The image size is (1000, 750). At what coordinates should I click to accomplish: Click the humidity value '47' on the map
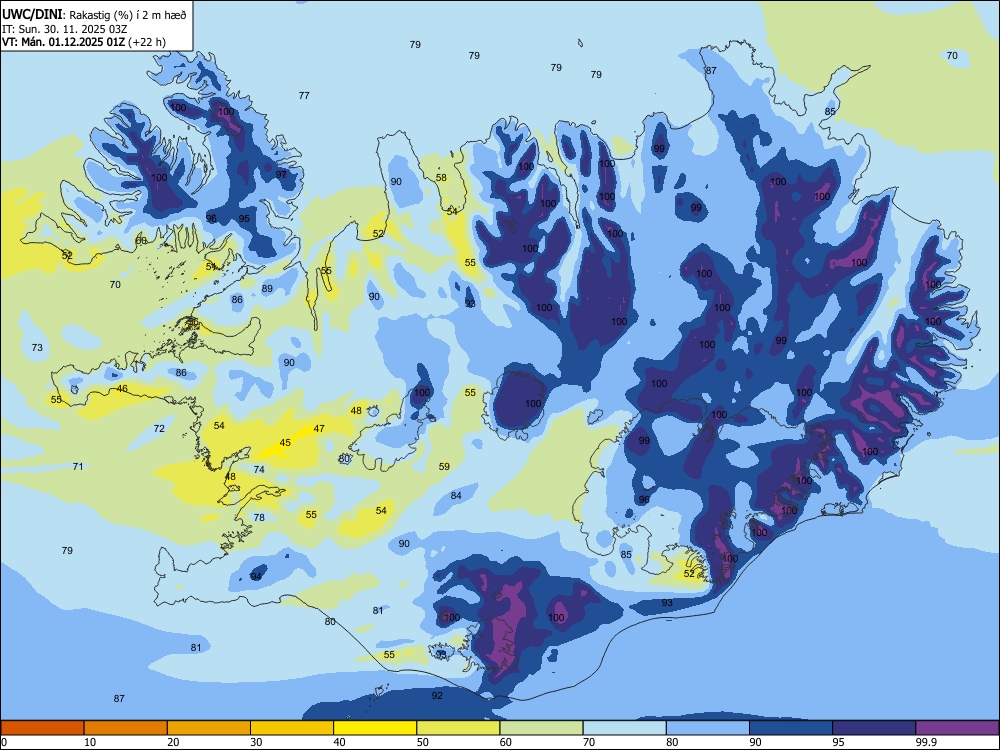[319, 429]
